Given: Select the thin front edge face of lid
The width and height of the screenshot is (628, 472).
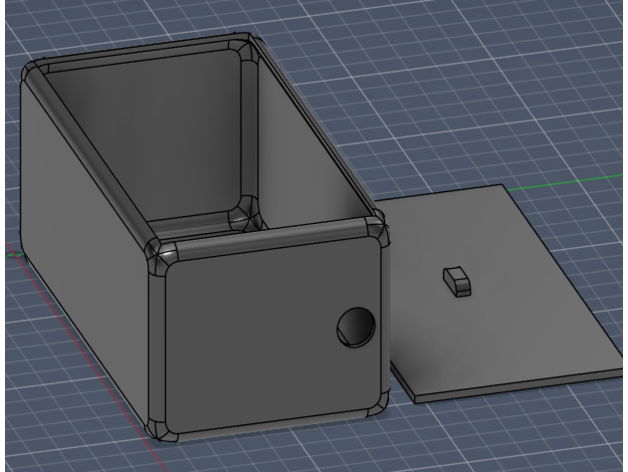Looking at the screenshot, I should (x=521, y=387).
